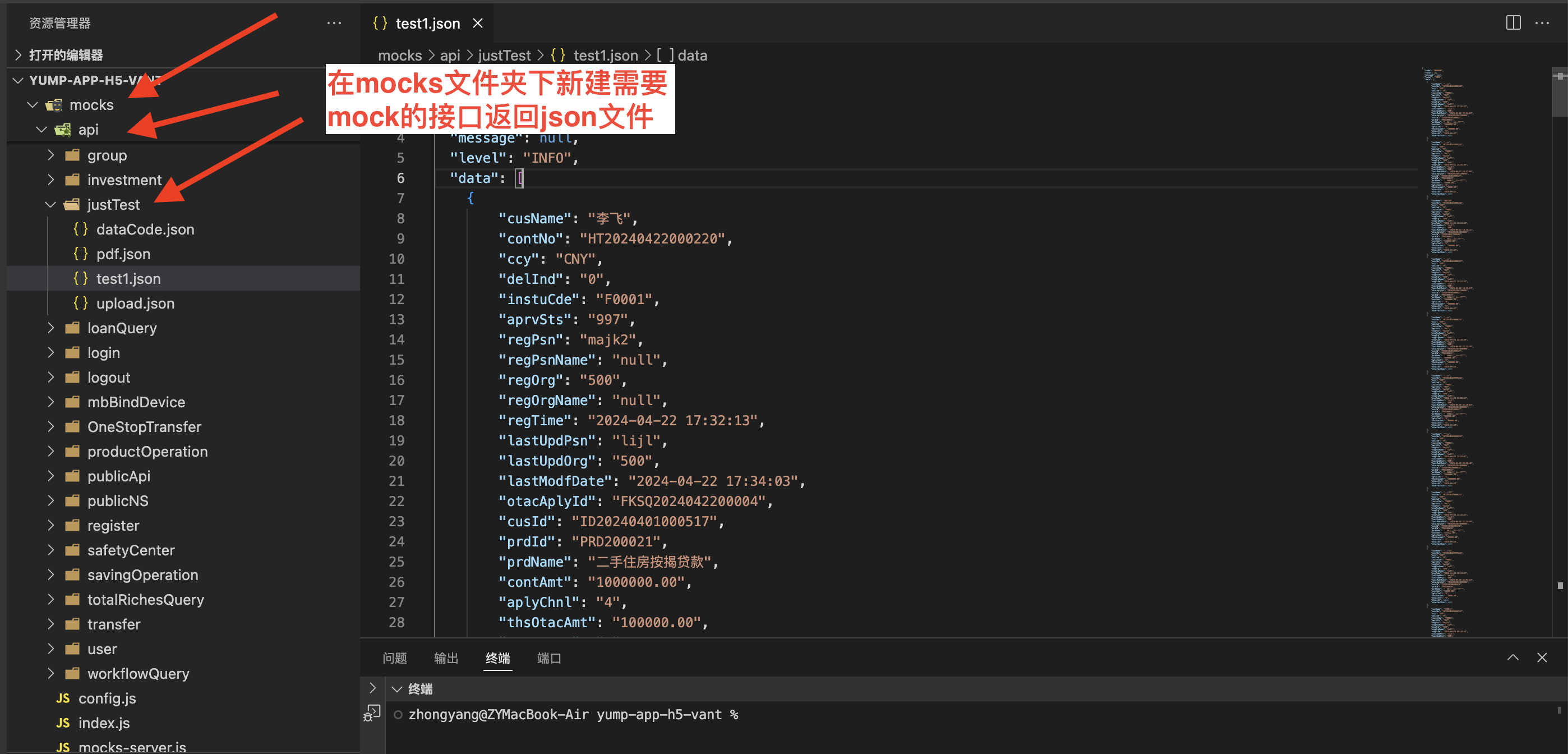This screenshot has width=1568, height=754.
Task: Maximize the terminal panel with caret icon
Action: (x=1512, y=657)
